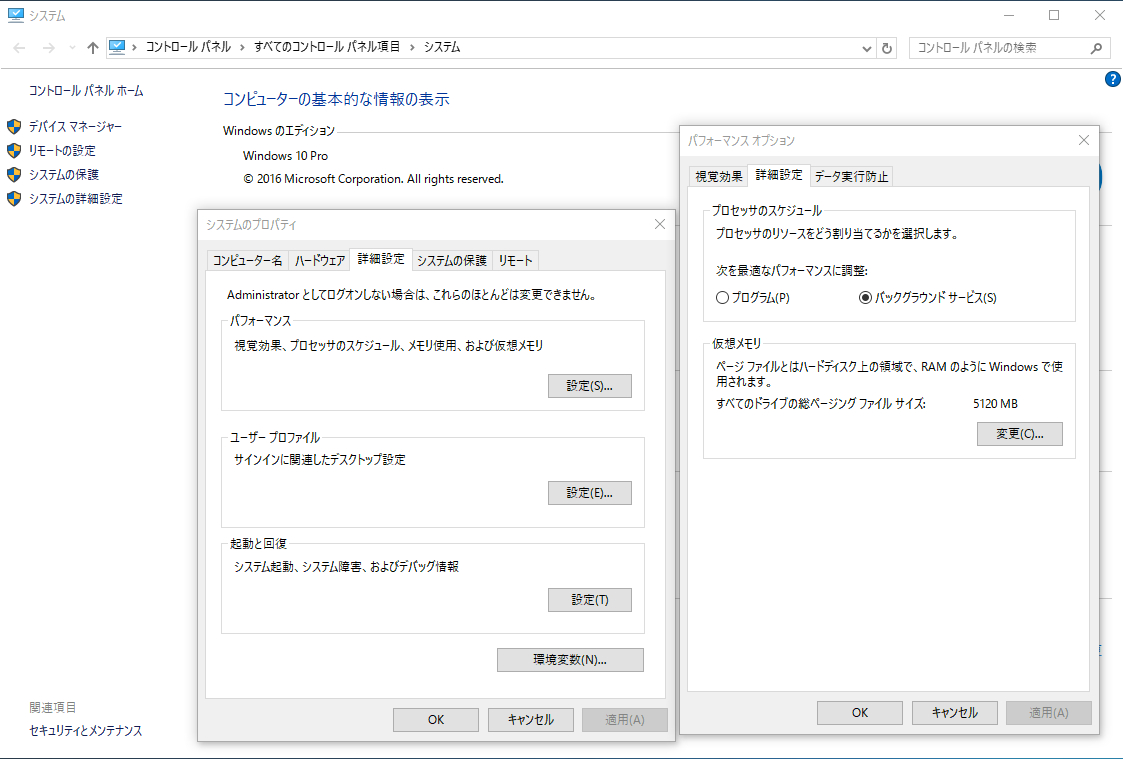Click 変更(C)... for virtual memory

[x=1020, y=434]
